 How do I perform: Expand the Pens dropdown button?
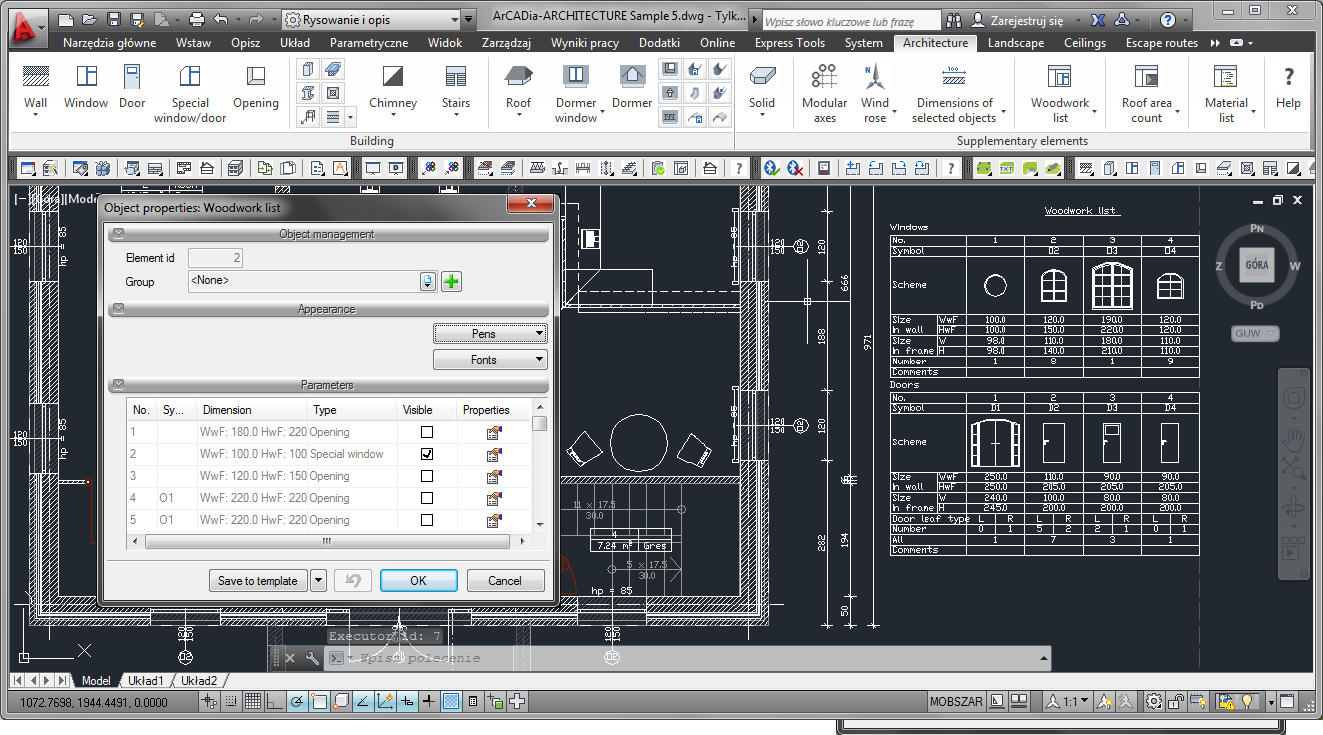click(x=490, y=334)
